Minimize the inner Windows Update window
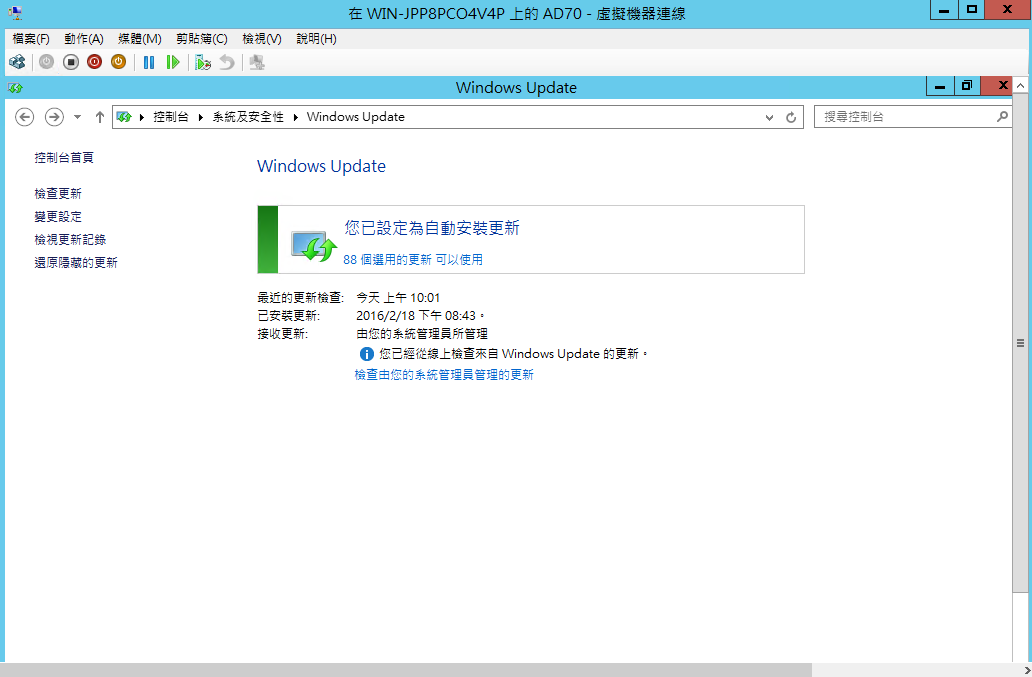 [x=940, y=86]
